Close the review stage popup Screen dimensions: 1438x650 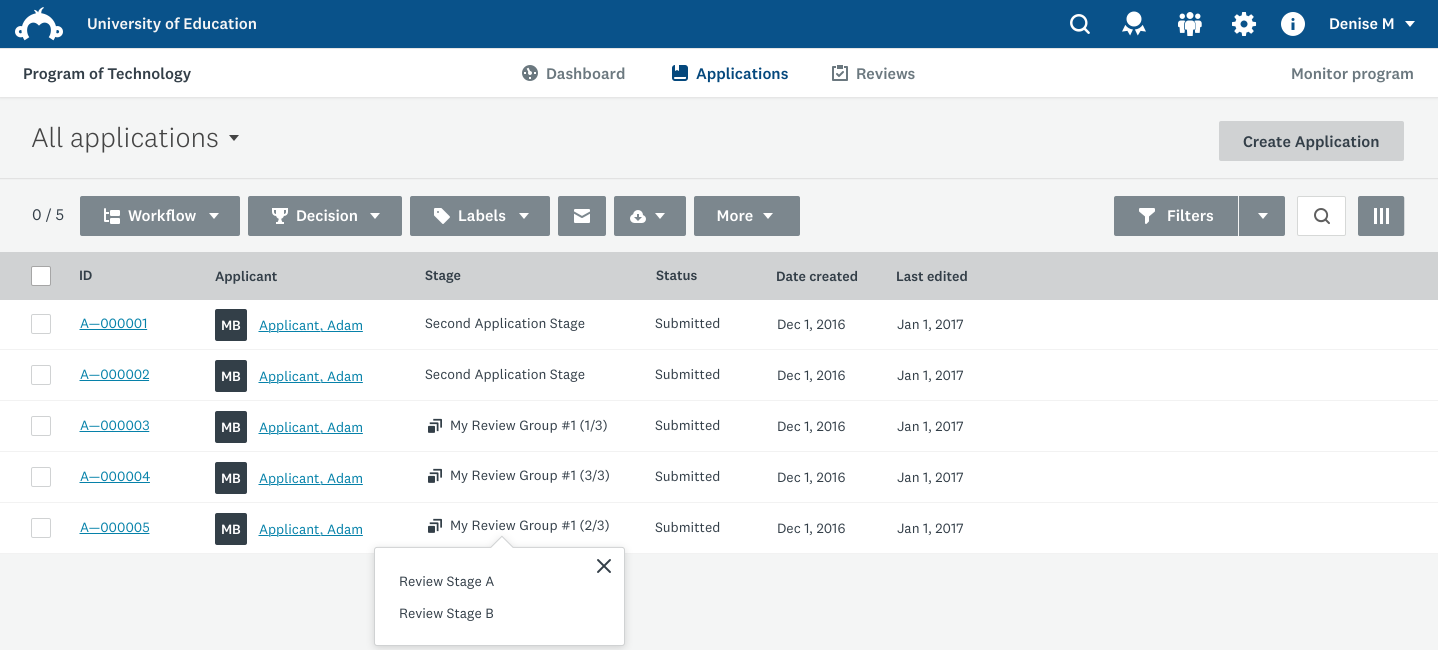604,566
